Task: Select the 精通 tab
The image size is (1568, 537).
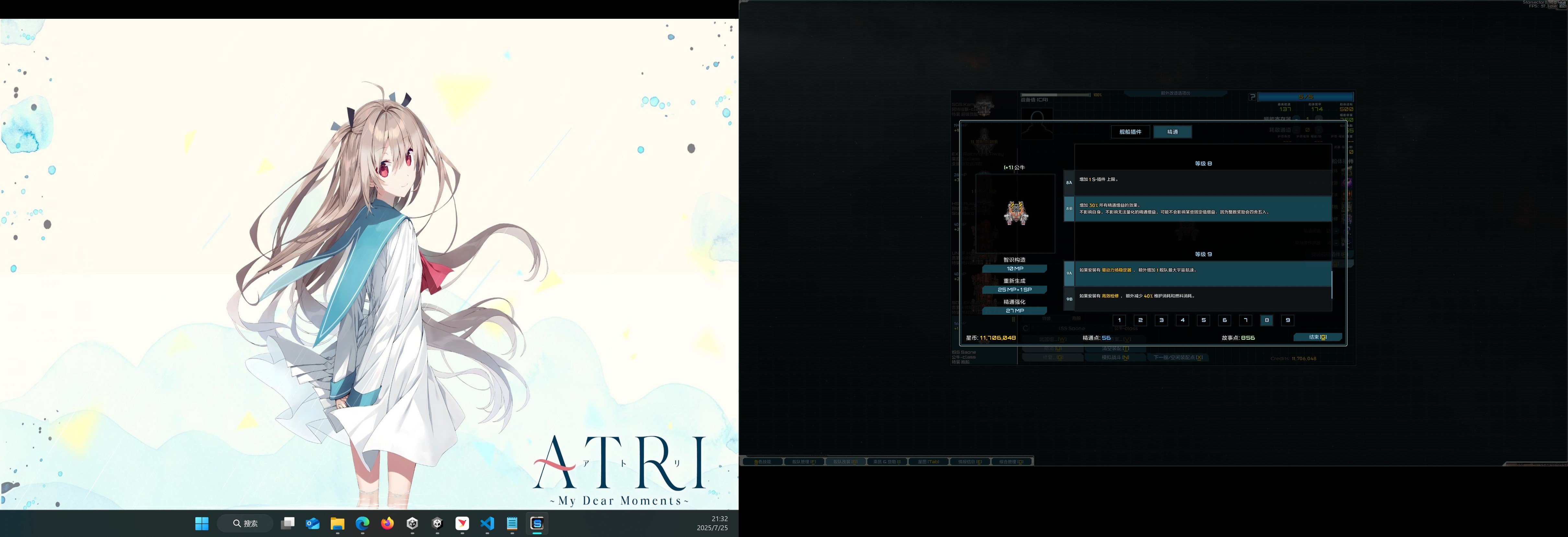Action: 1172,132
